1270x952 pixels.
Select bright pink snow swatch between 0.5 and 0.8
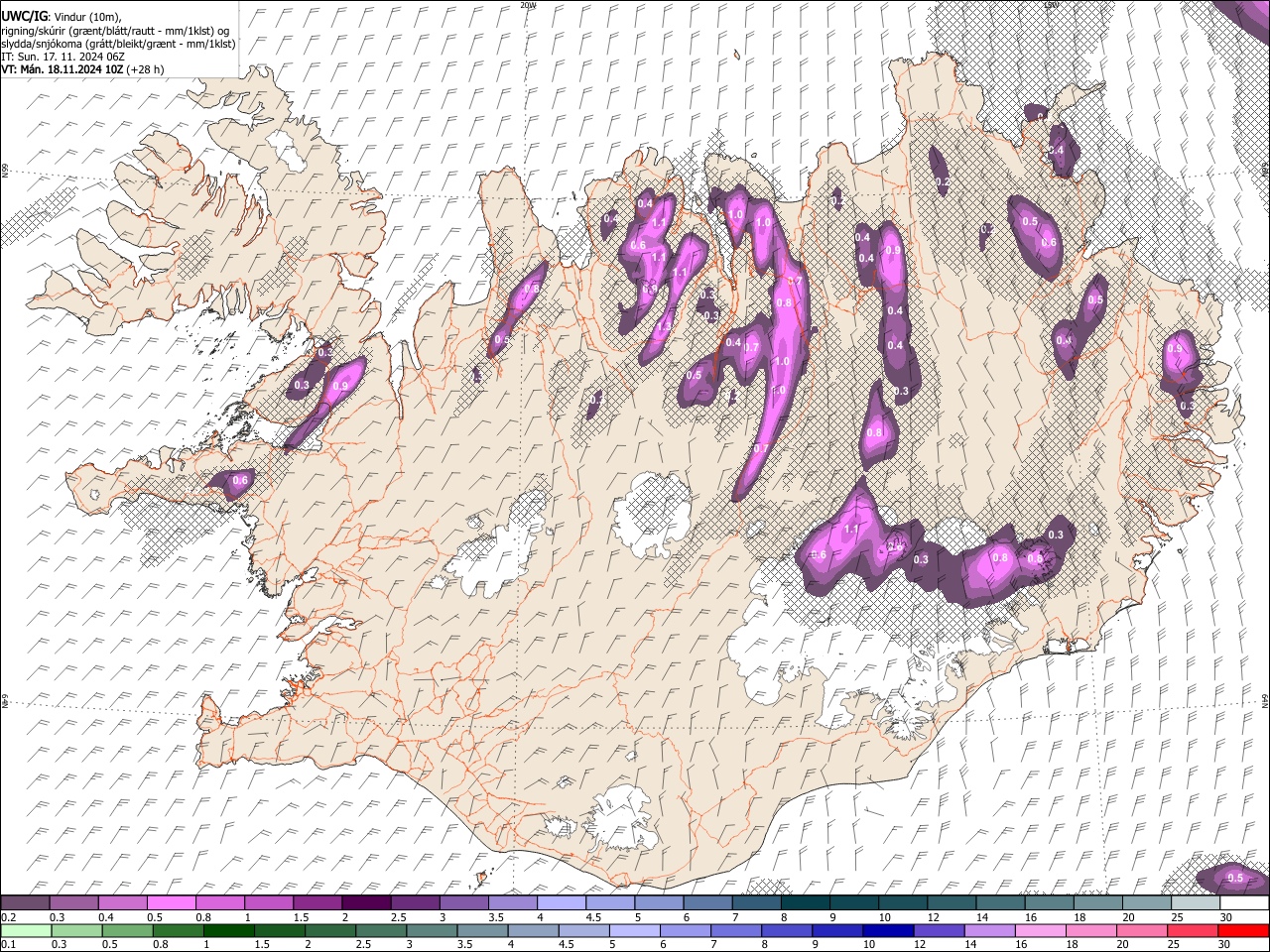point(172,902)
